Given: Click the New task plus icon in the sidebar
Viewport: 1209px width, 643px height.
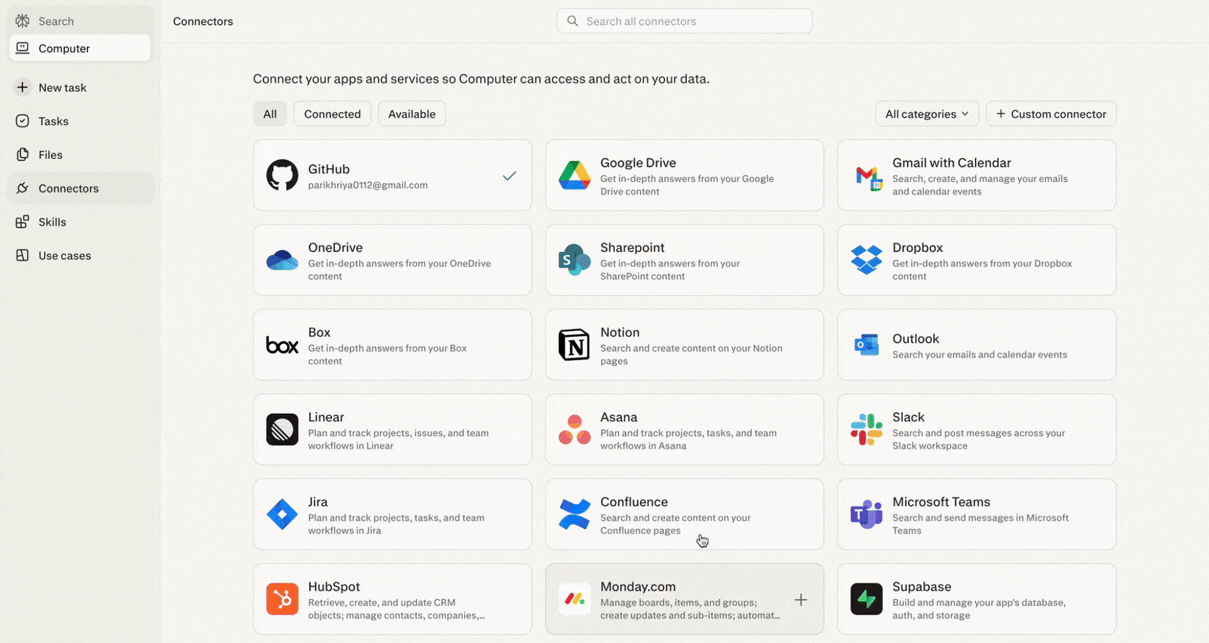Looking at the screenshot, I should point(22,87).
